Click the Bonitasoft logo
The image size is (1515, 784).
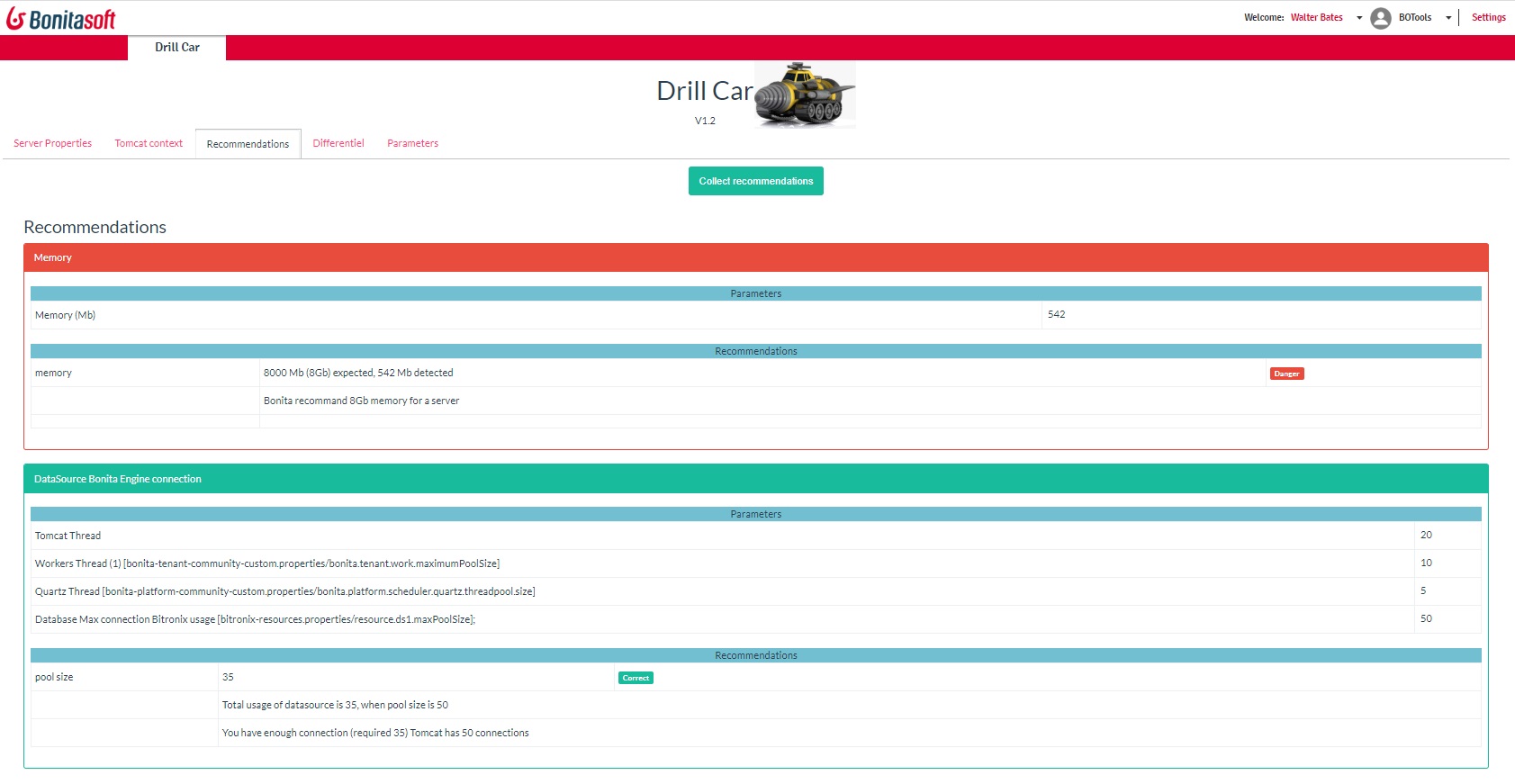[x=61, y=18]
